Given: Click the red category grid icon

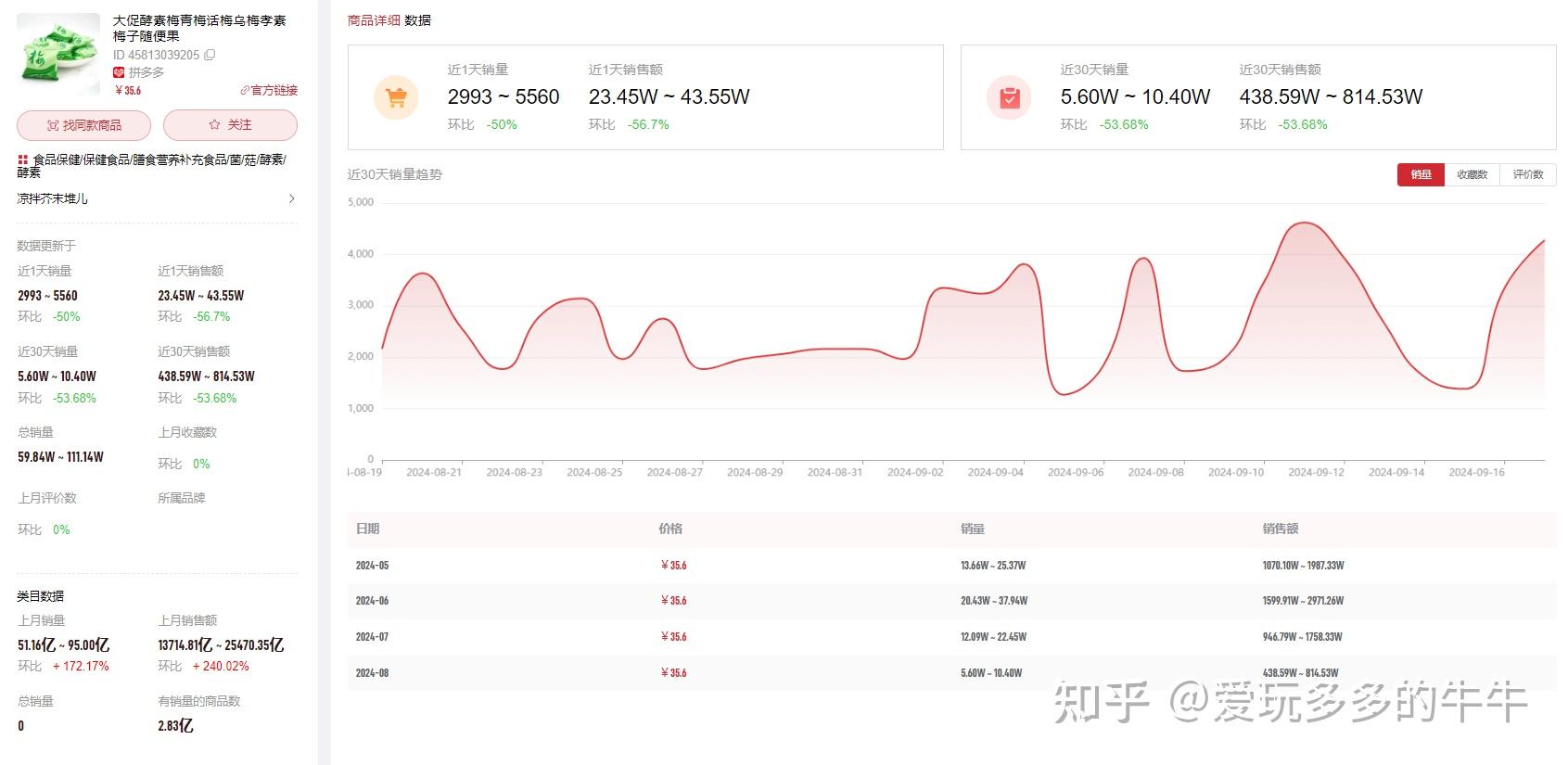Looking at the screenshot, I should click(x=22, y=160).
